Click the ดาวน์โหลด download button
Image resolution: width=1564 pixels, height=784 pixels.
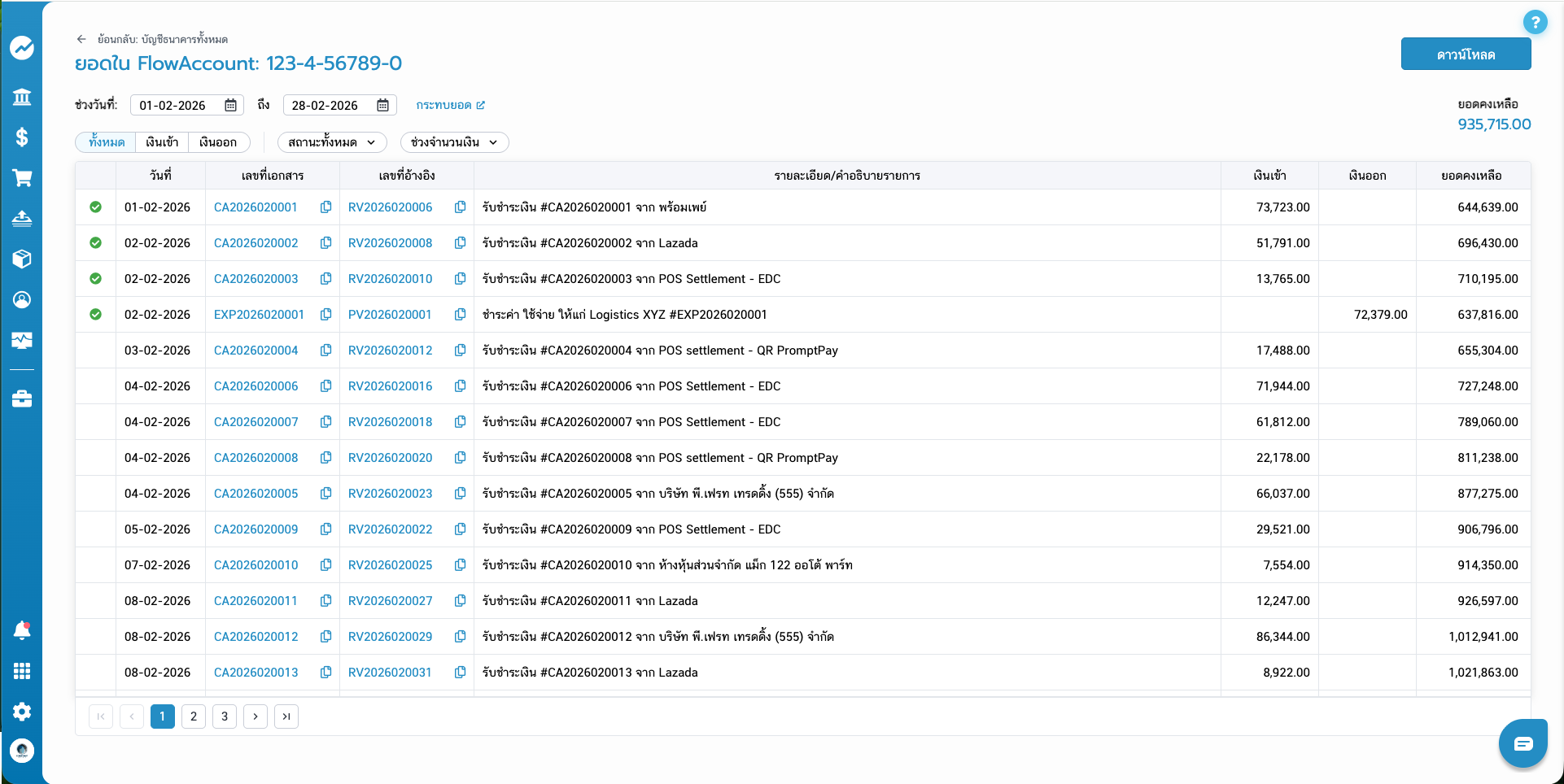click(1466, 54)
